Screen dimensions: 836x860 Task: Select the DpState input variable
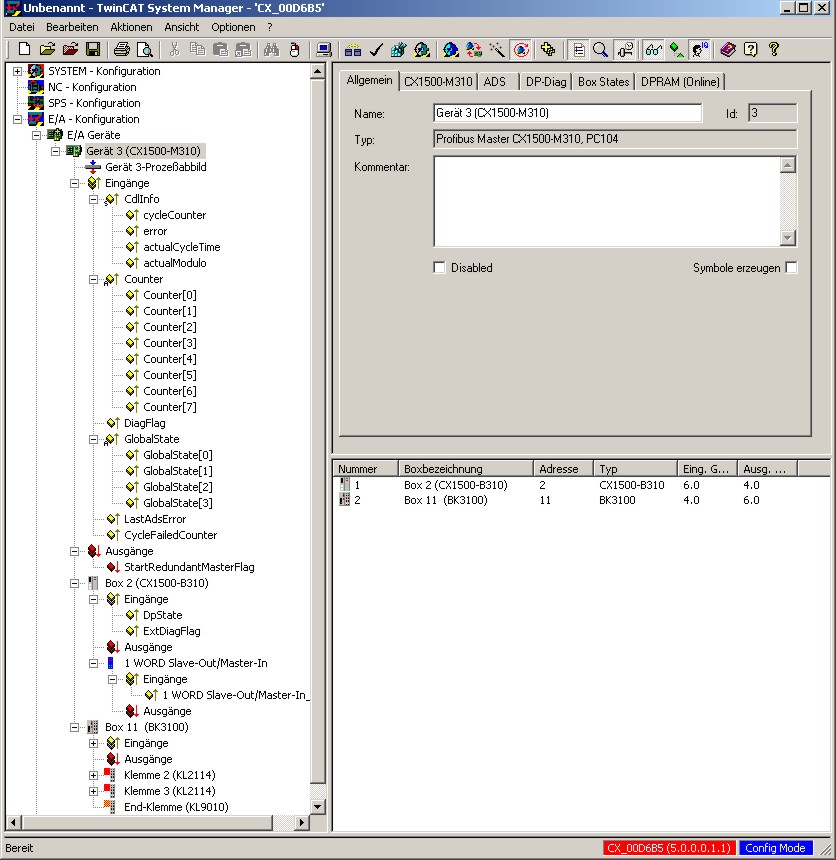click(162, 615)
